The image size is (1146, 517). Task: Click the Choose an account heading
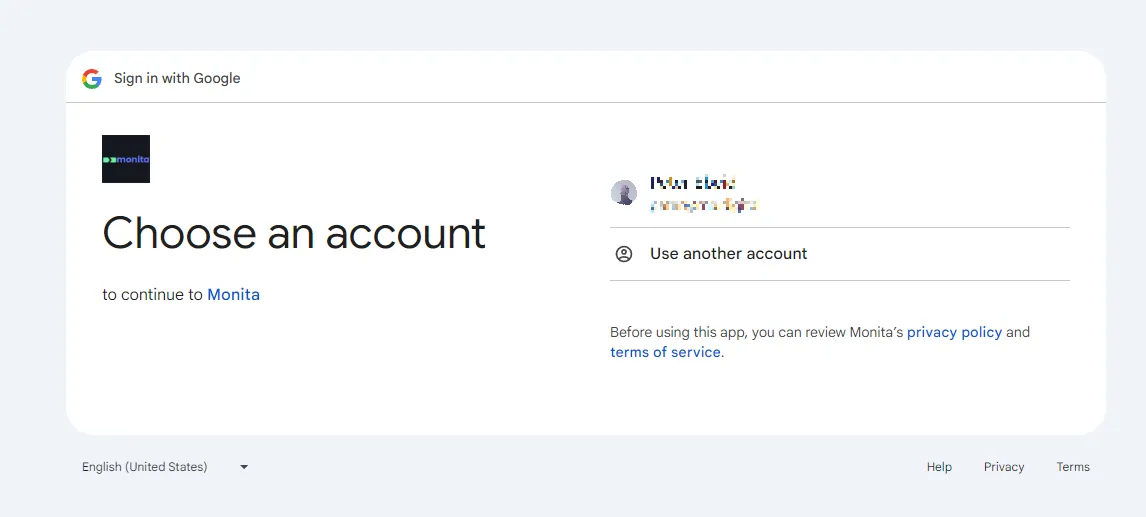pyautogui.click(x=294, y=233)
